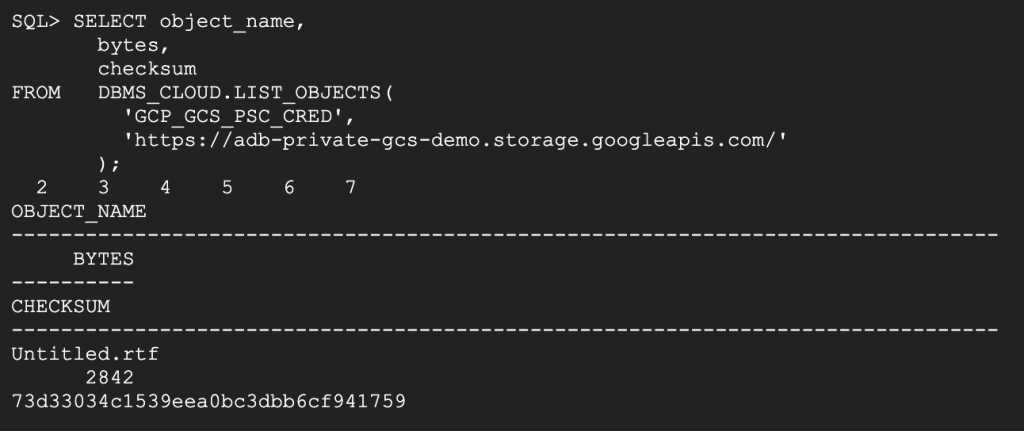Click the closing parenthesis and semicolon

[x=110, y=163]
